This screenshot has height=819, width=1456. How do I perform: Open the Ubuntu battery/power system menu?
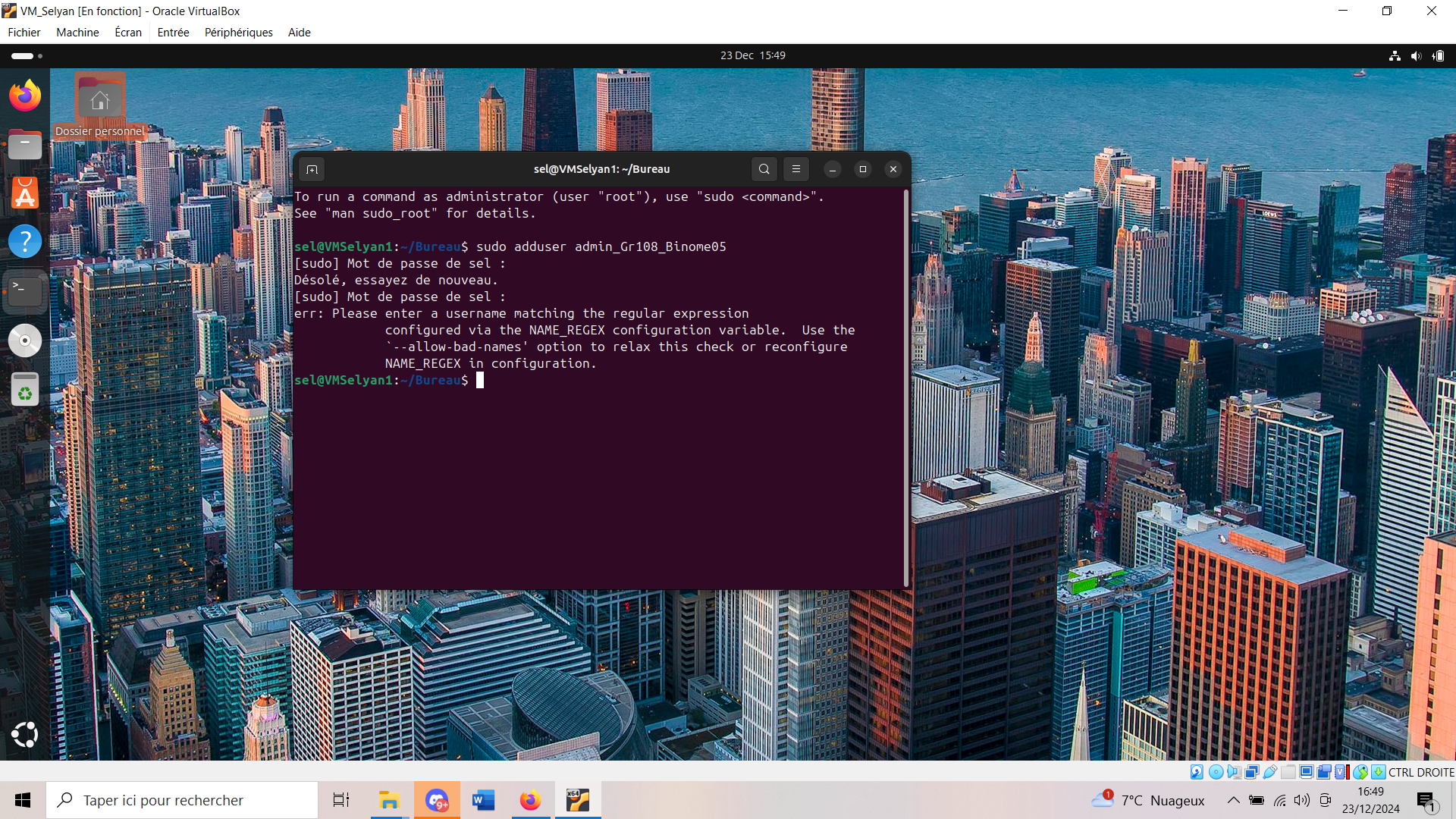(x=1439, y=55)
